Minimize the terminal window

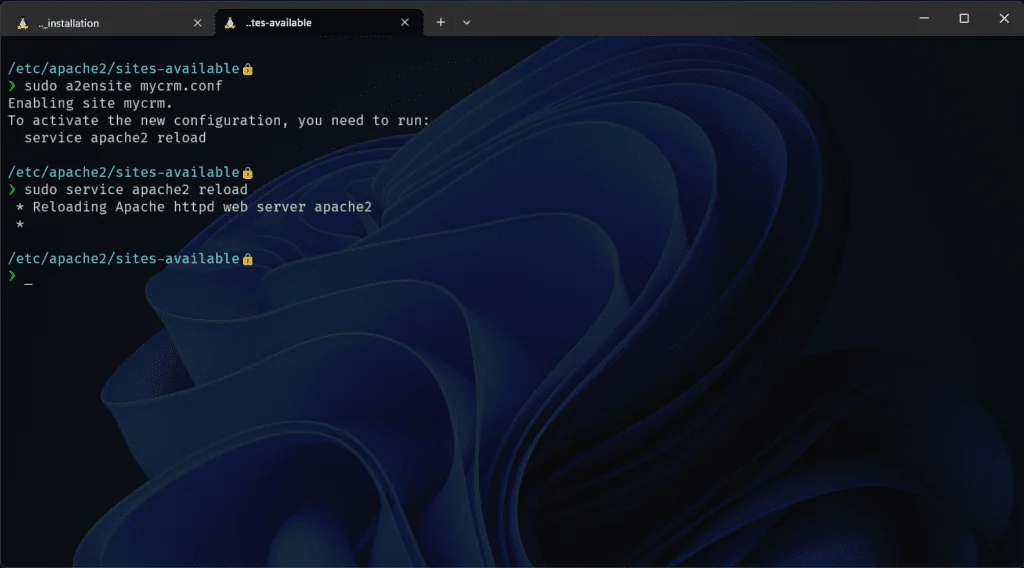924,18
